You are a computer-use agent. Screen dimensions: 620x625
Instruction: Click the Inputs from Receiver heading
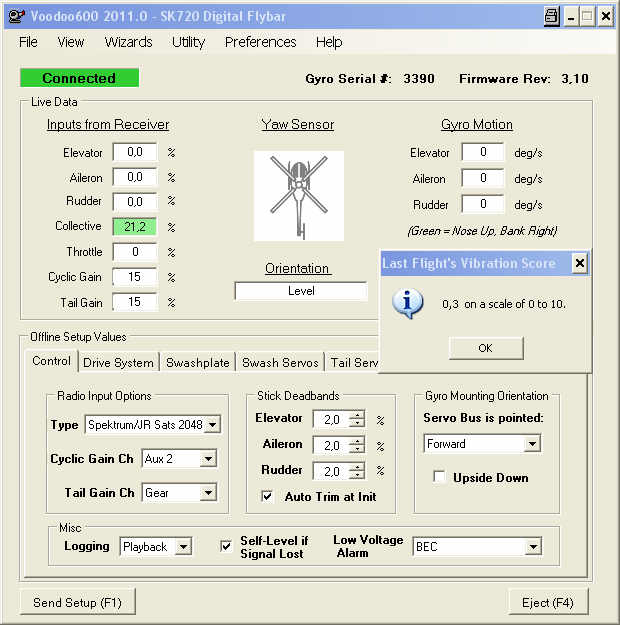coord(108,124)
